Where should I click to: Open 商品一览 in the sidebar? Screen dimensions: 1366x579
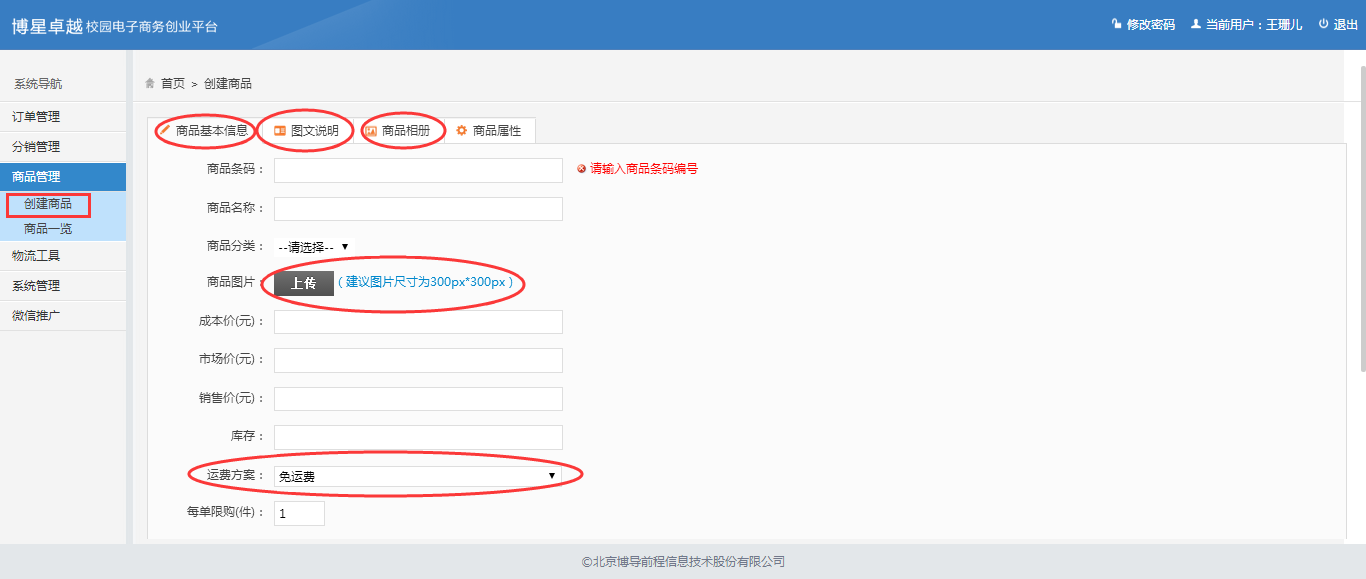(48, 229)
